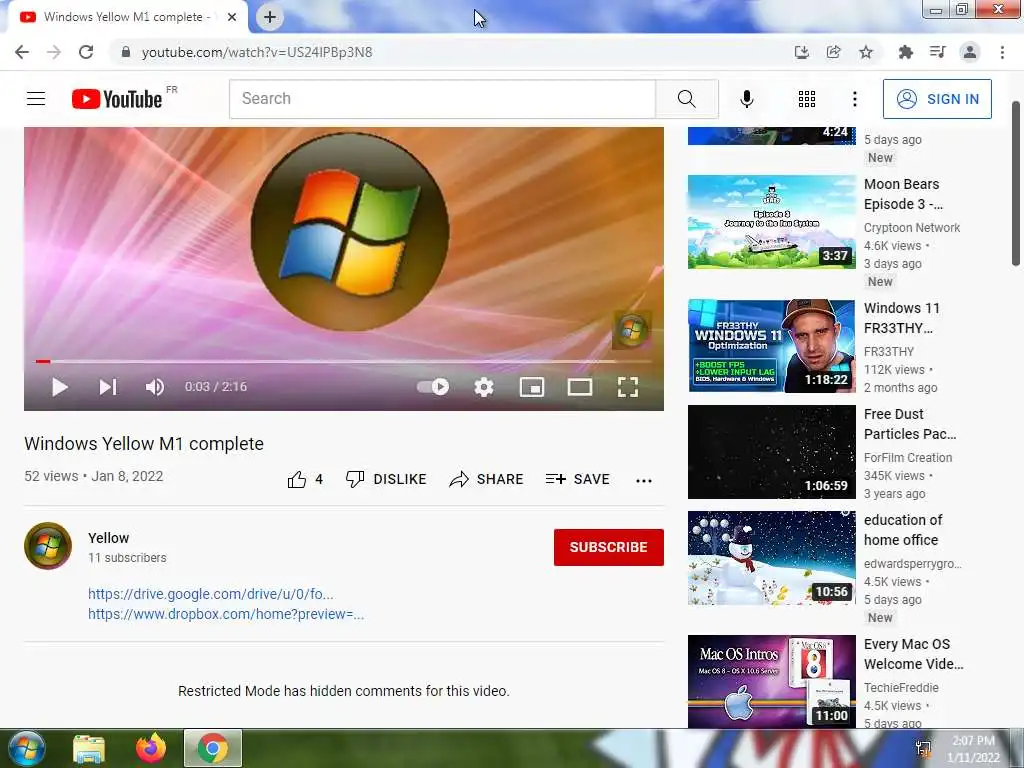Bookmark this page with the star
This screenshot has width=1024, height=768.
pos(866,52)
